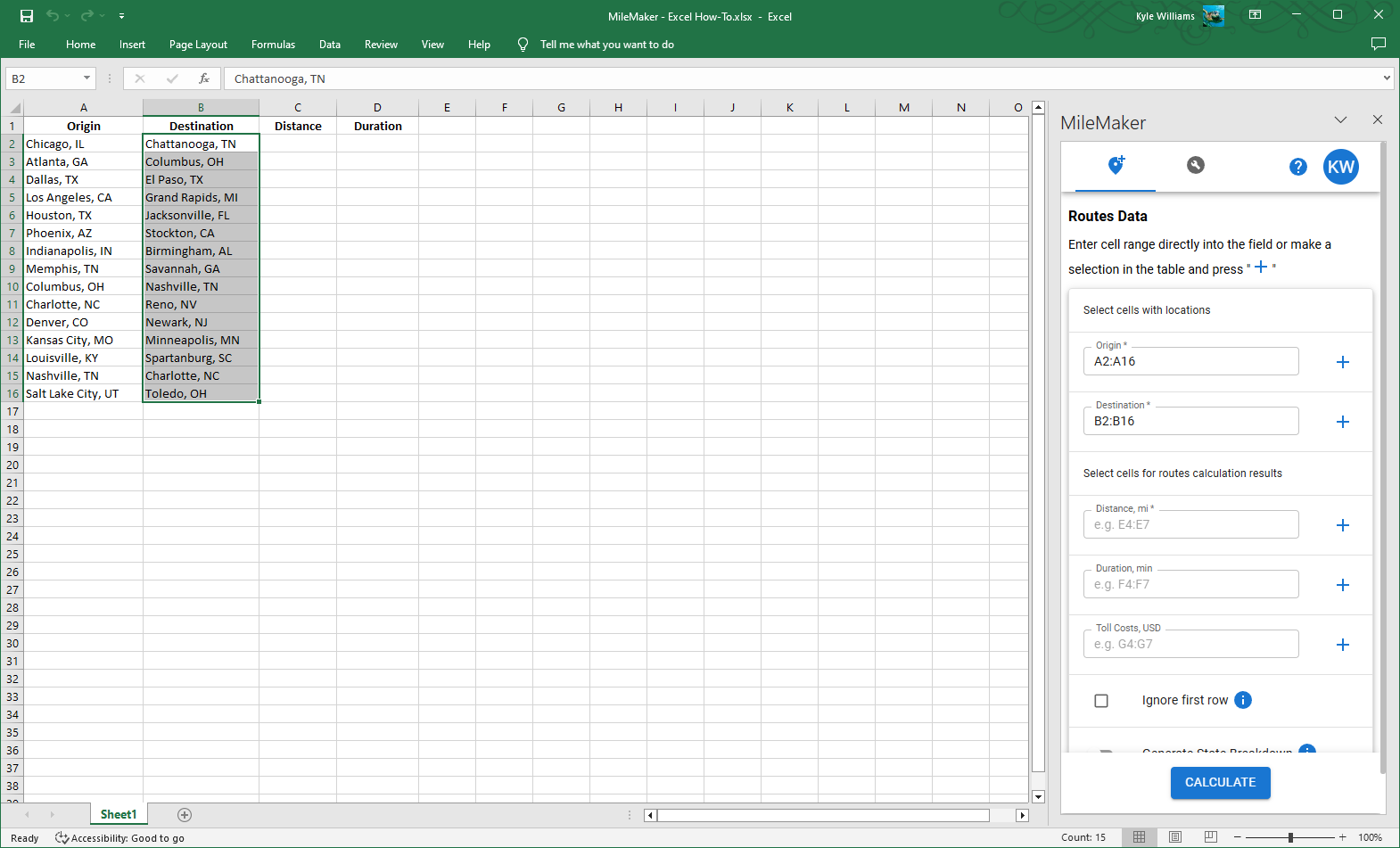Viewport: 1400px width, 848px height.
Task: Click the Insert Function fx icon
Action: click(x=204, y=78)
